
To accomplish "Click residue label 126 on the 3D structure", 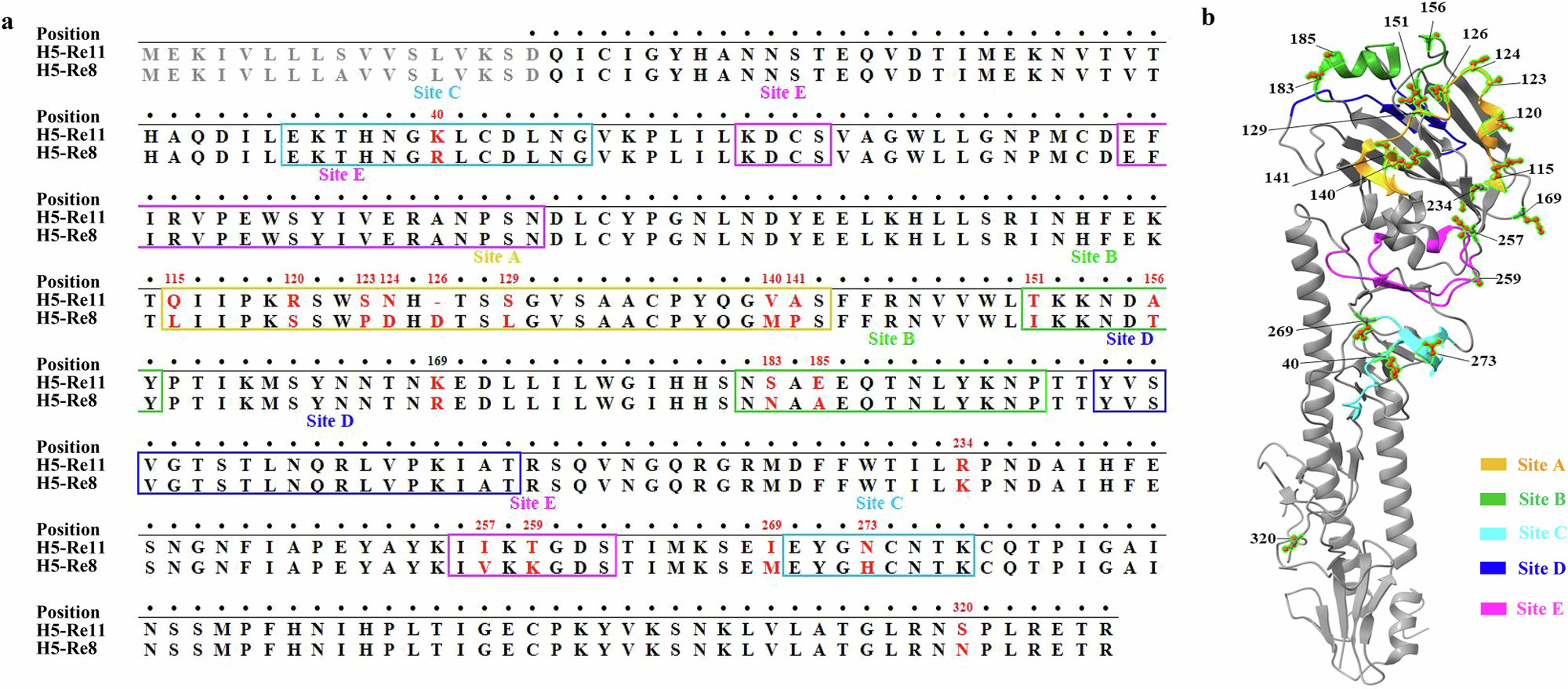I will click(1475, 34).
